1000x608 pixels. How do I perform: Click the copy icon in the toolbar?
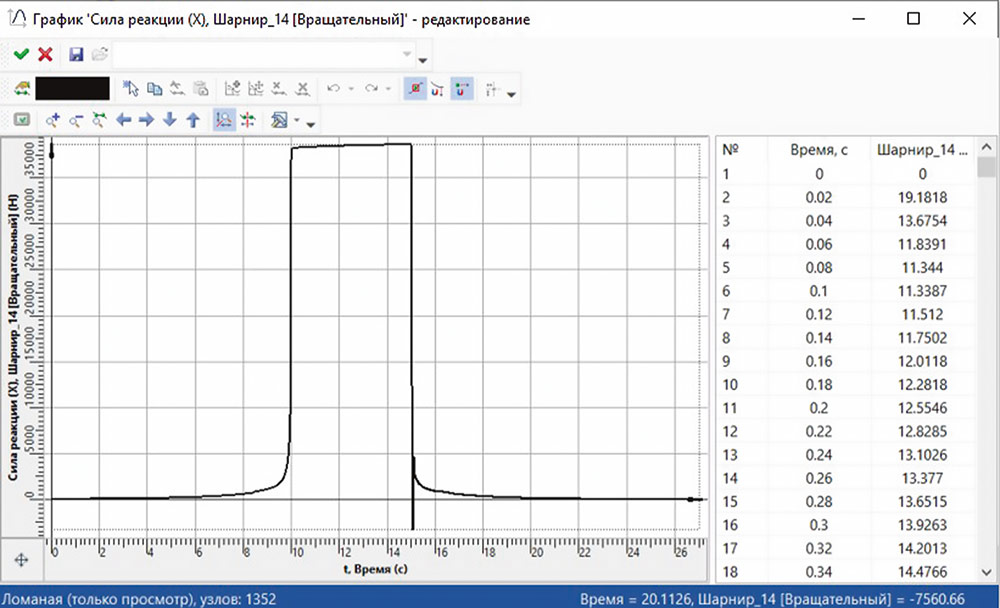click(x=153, y=89)
